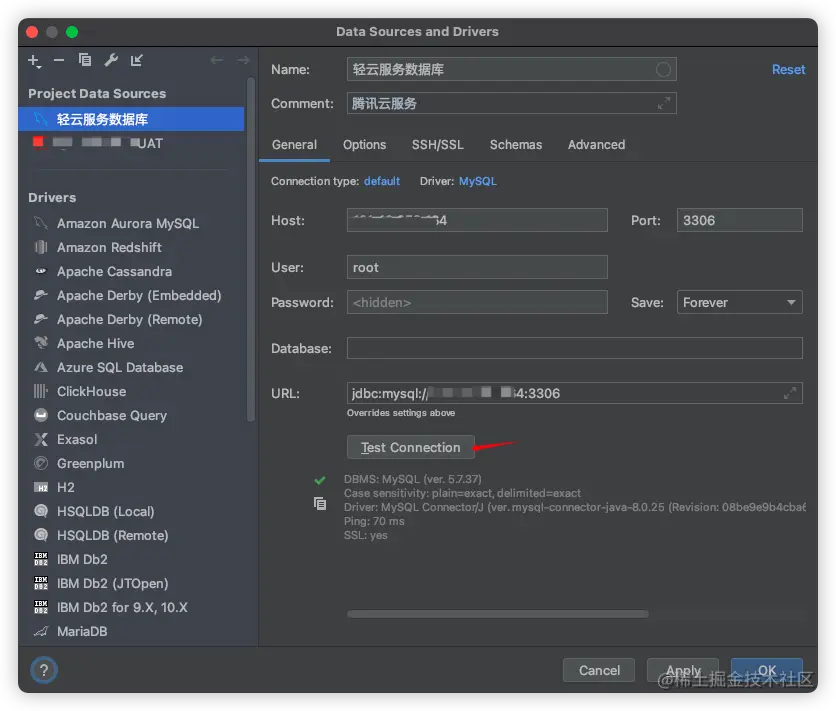Select Apache Derby (Embedded) driver
The image size is (836, 711).
coord(139,295)
